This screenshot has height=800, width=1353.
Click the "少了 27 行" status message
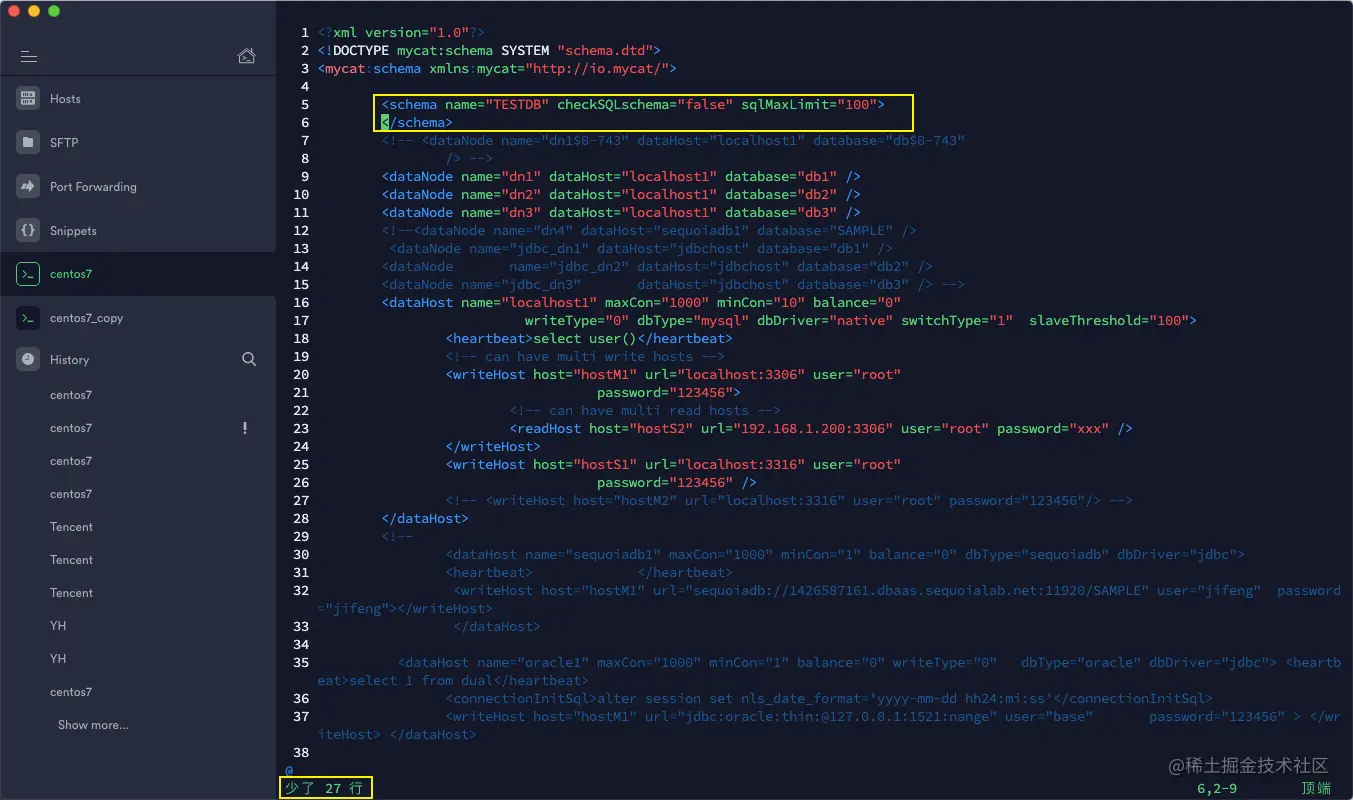(326, 789)
